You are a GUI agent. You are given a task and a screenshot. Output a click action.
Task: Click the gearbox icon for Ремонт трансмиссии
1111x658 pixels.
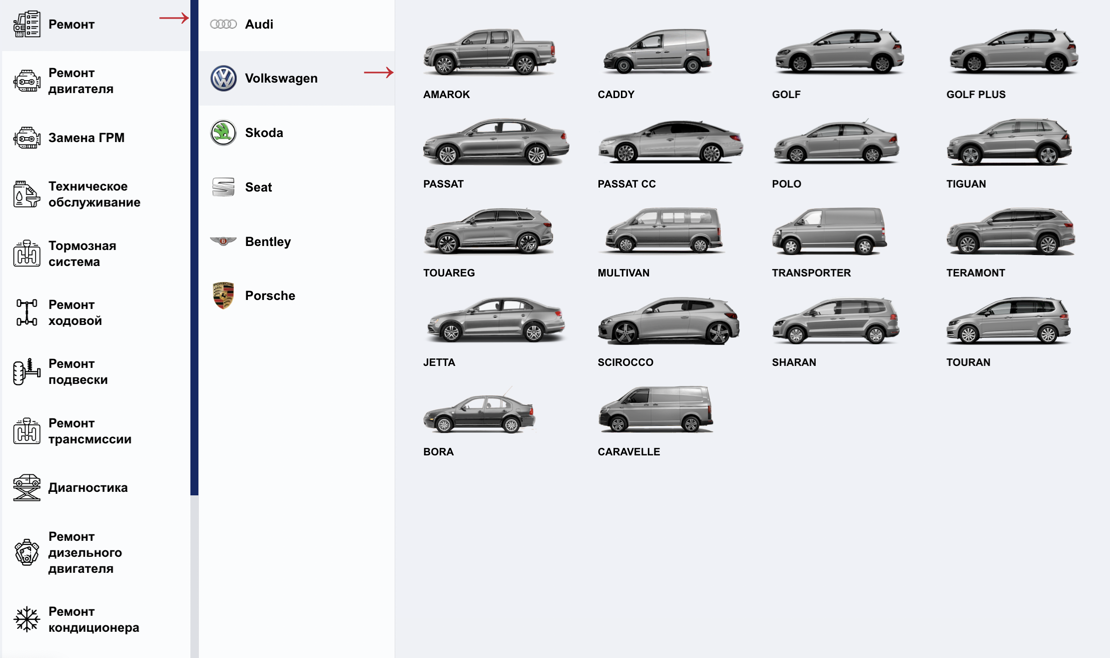27,431
